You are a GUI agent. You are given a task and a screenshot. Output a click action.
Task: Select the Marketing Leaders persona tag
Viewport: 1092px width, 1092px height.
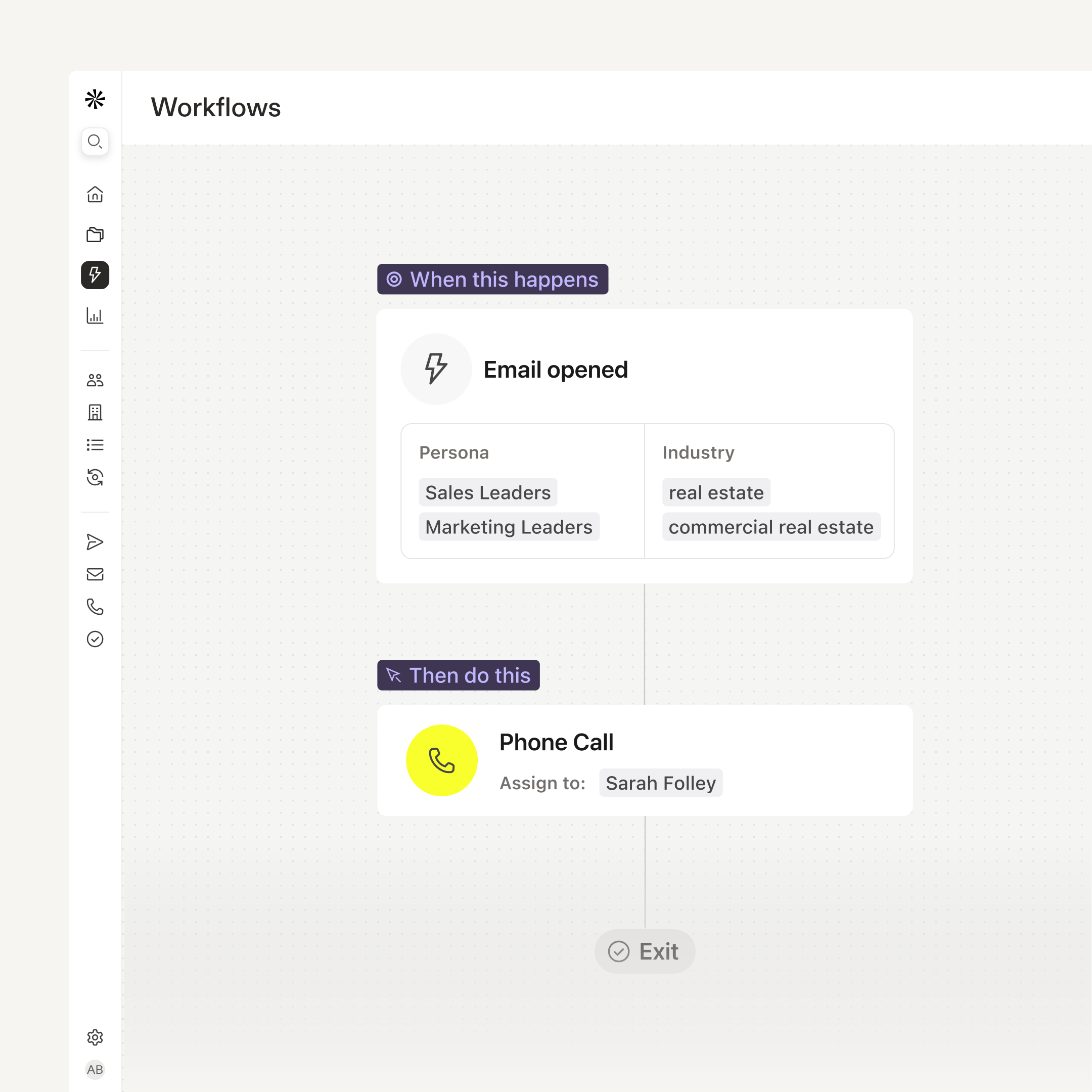tap(509, 526)
